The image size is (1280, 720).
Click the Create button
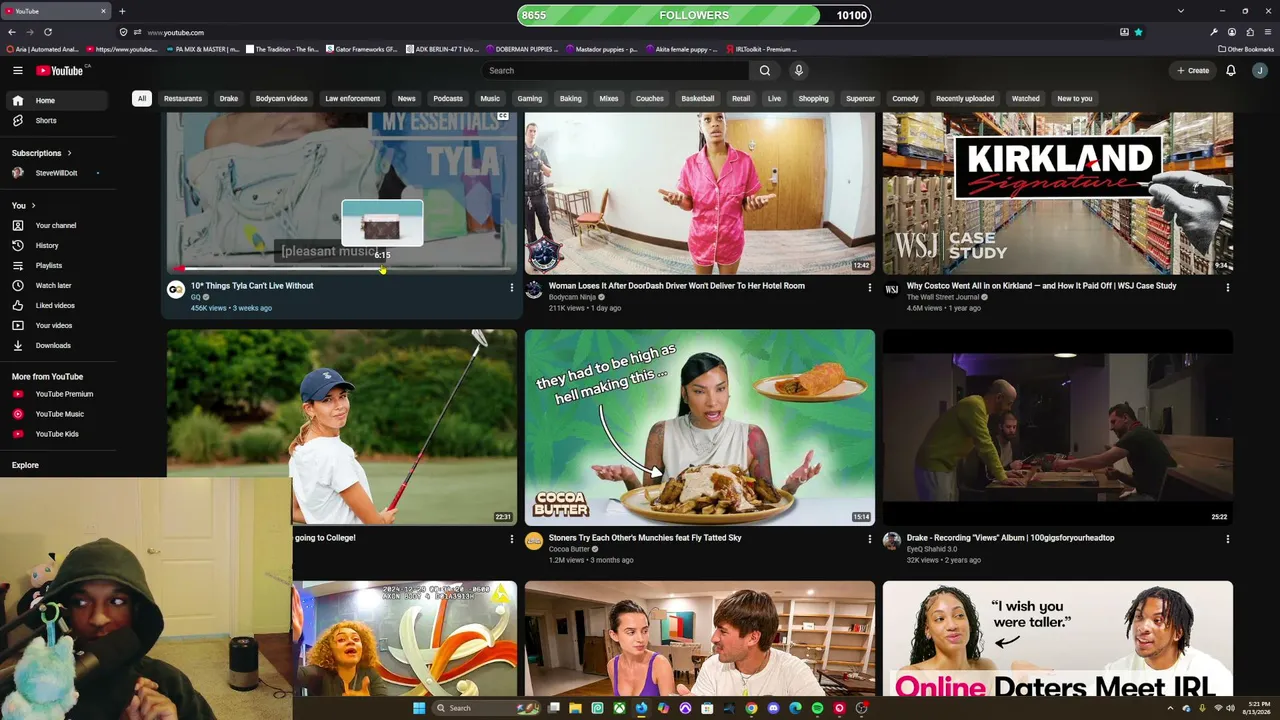[1193, 70]
